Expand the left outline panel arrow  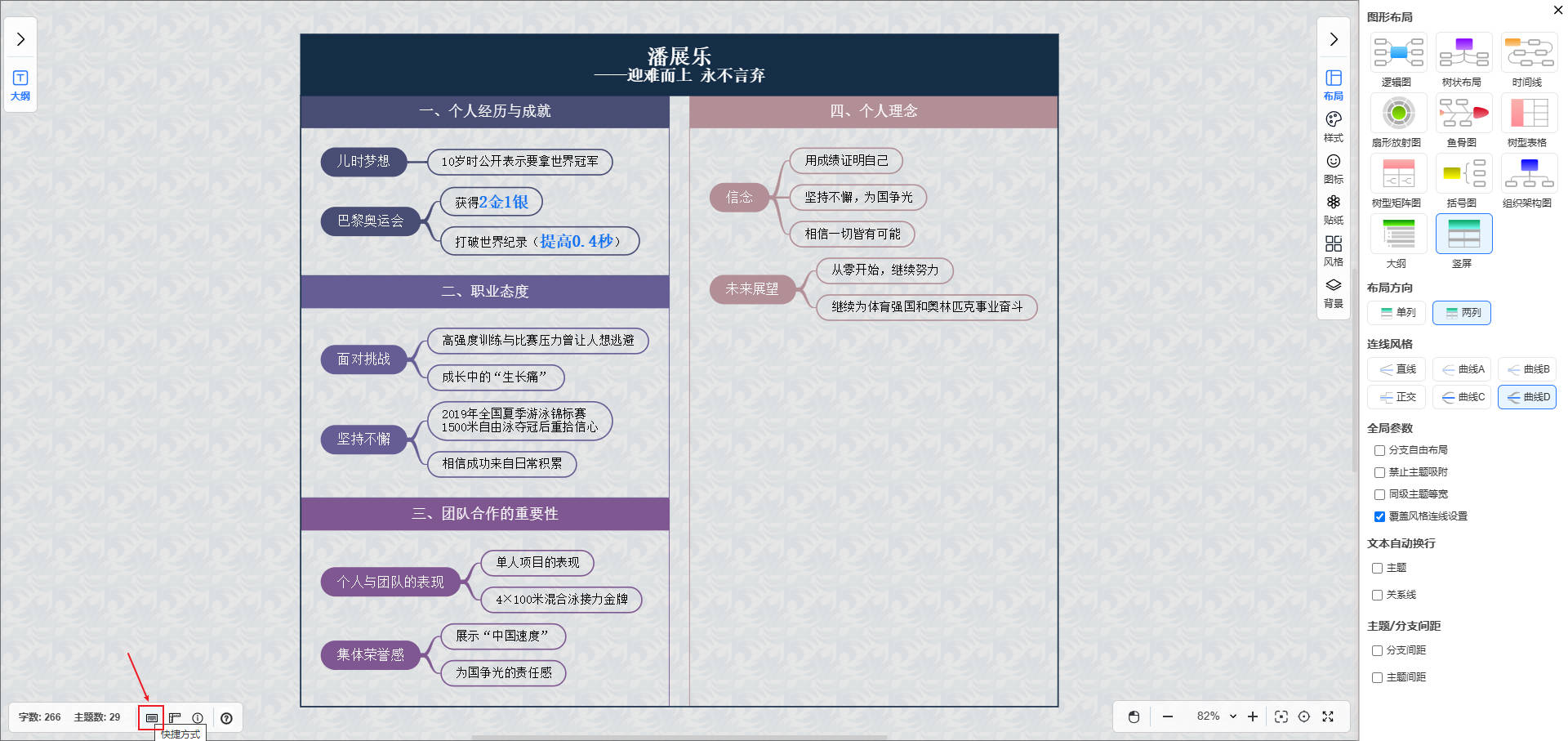(20, 39)
